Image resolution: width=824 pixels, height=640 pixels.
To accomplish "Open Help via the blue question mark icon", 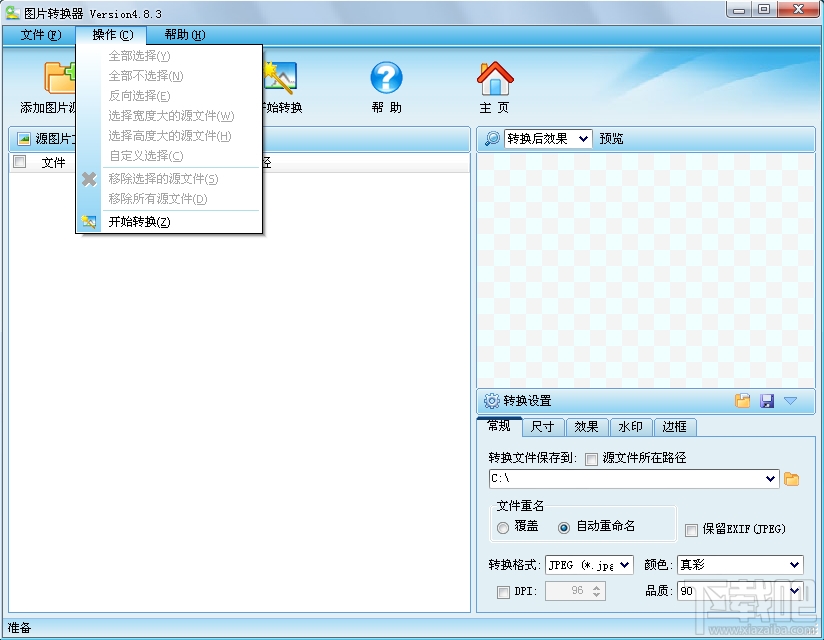I will click(386, 80).
